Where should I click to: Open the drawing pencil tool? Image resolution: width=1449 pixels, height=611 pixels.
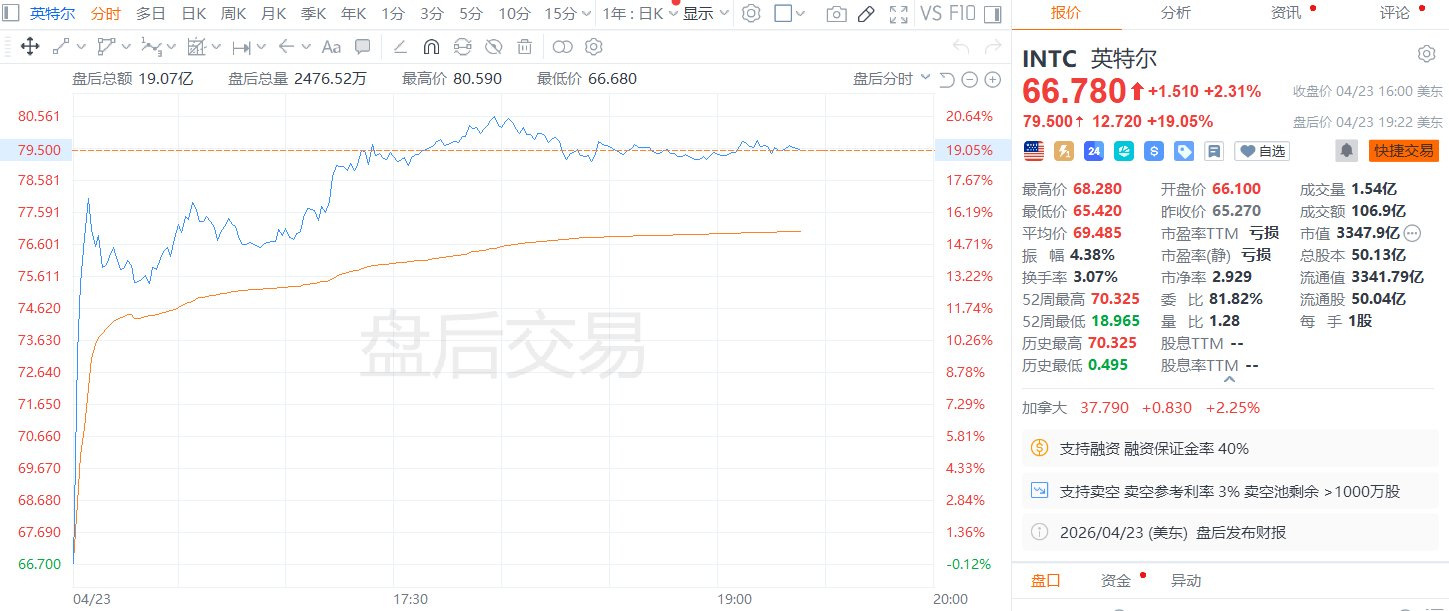click(866, 15)
